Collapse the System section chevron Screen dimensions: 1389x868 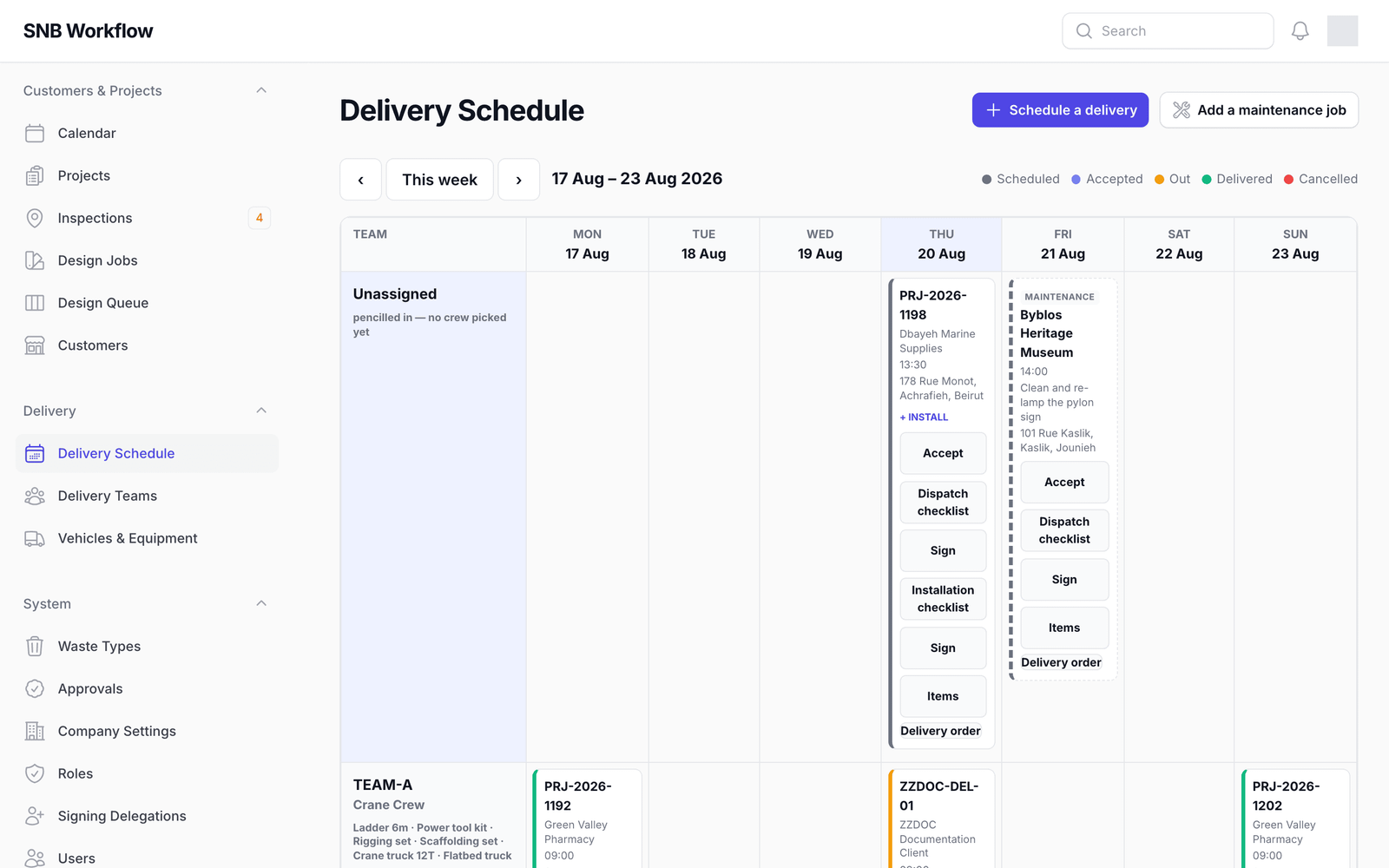tap(261, 603)
